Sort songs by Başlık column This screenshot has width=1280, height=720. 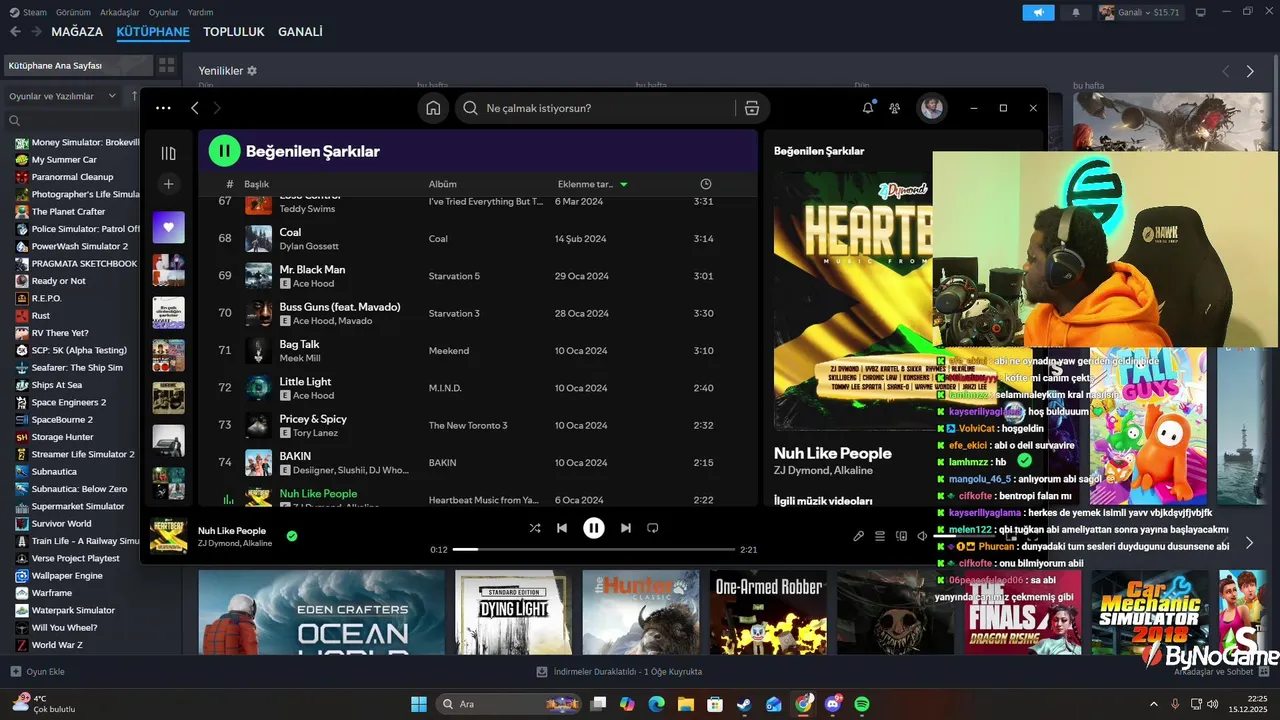[257, 184]
